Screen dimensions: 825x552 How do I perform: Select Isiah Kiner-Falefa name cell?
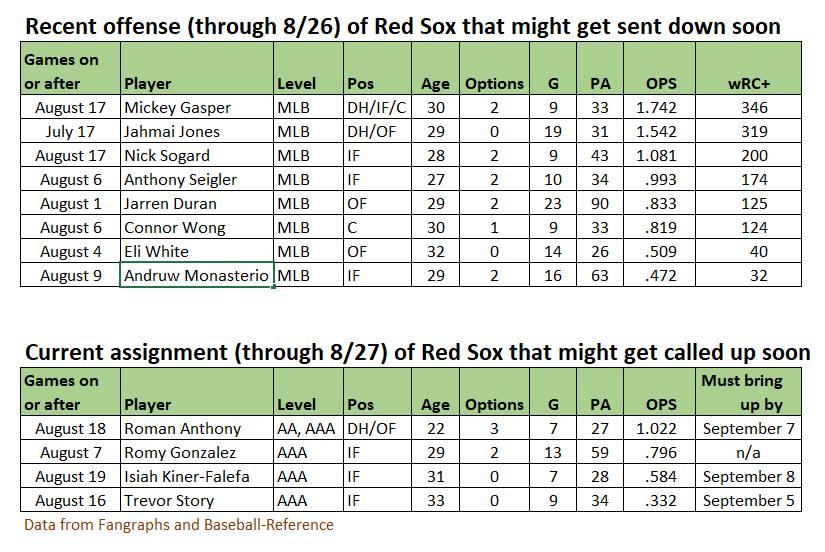click(197, 476)
